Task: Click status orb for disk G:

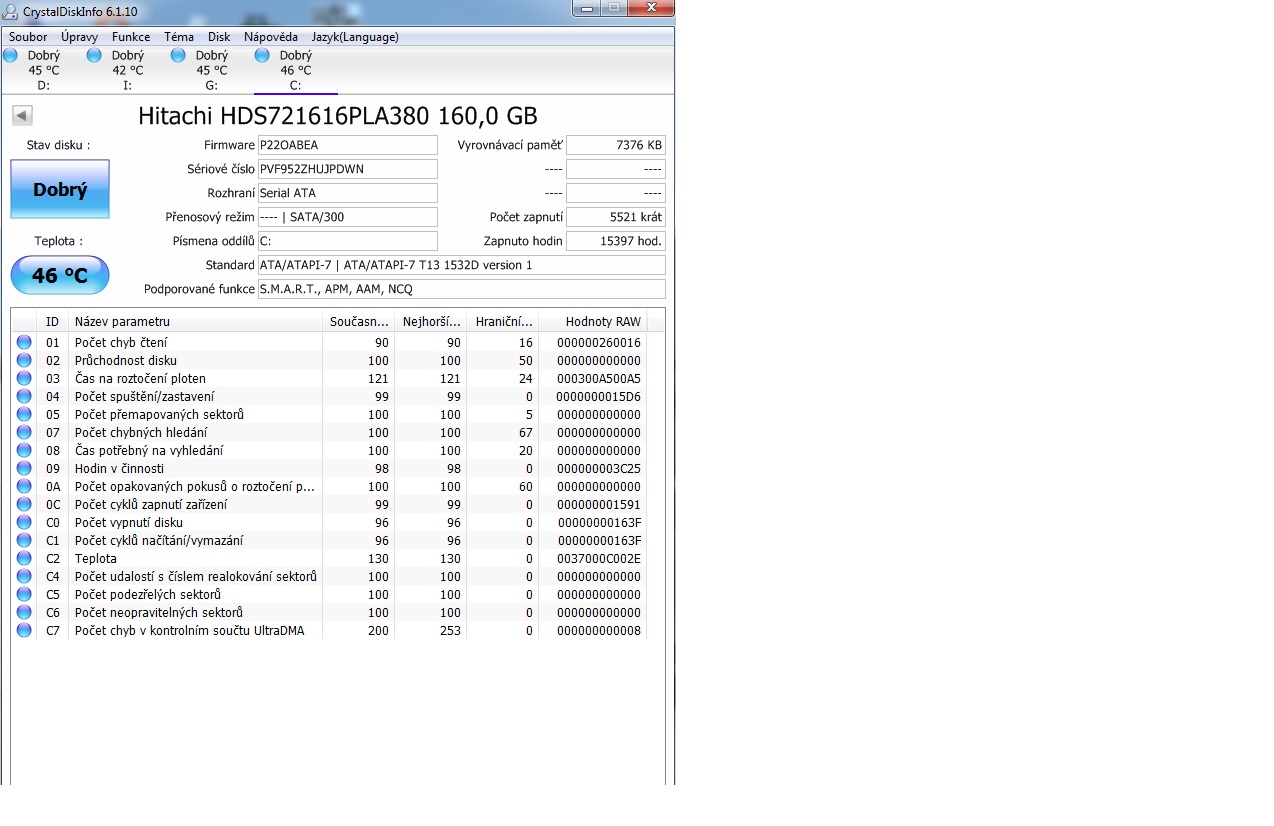Action: click(178, 55)
